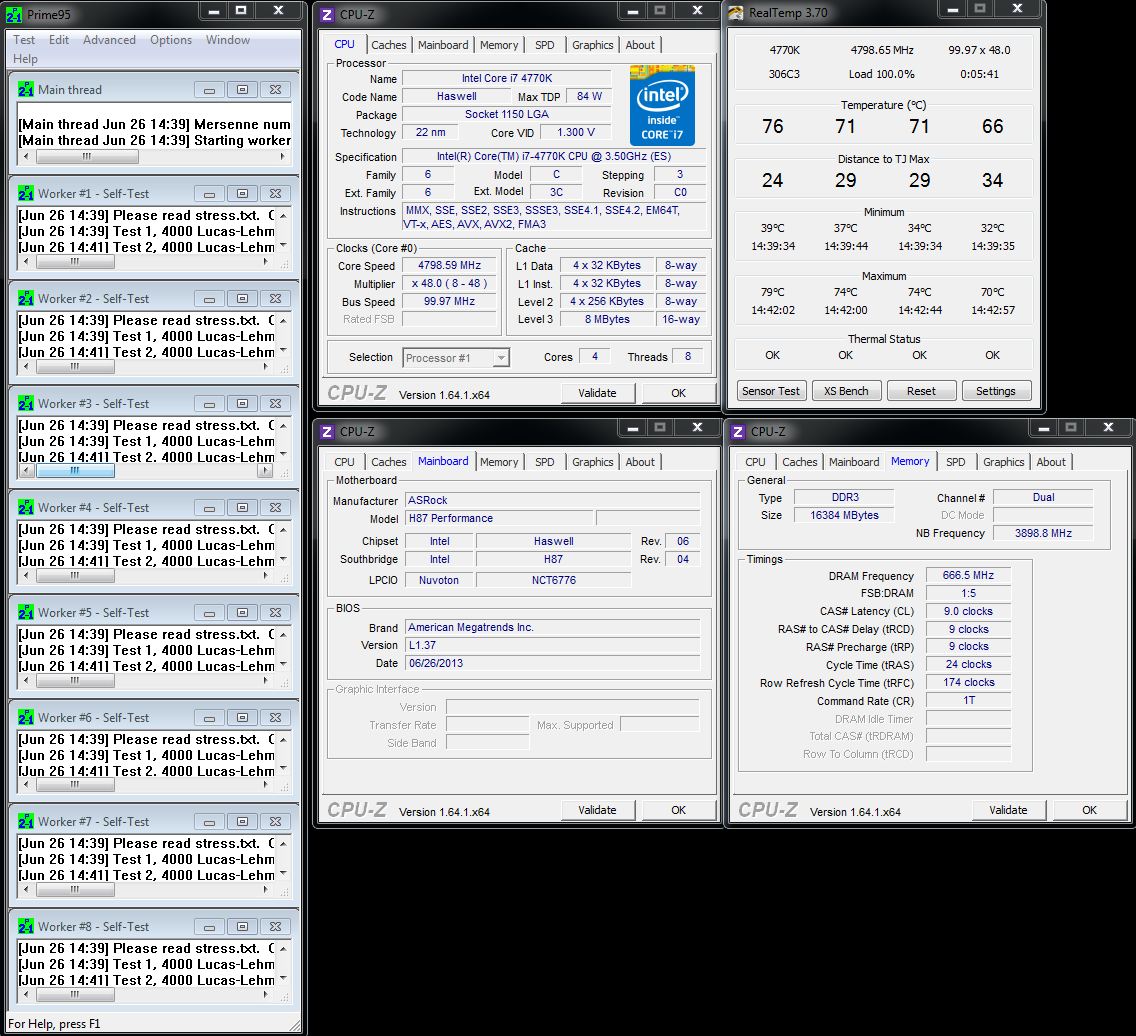The image size is (1136, 1036).
Task: Click the Worker #8 window icon
Action: [x=25, y=926]
